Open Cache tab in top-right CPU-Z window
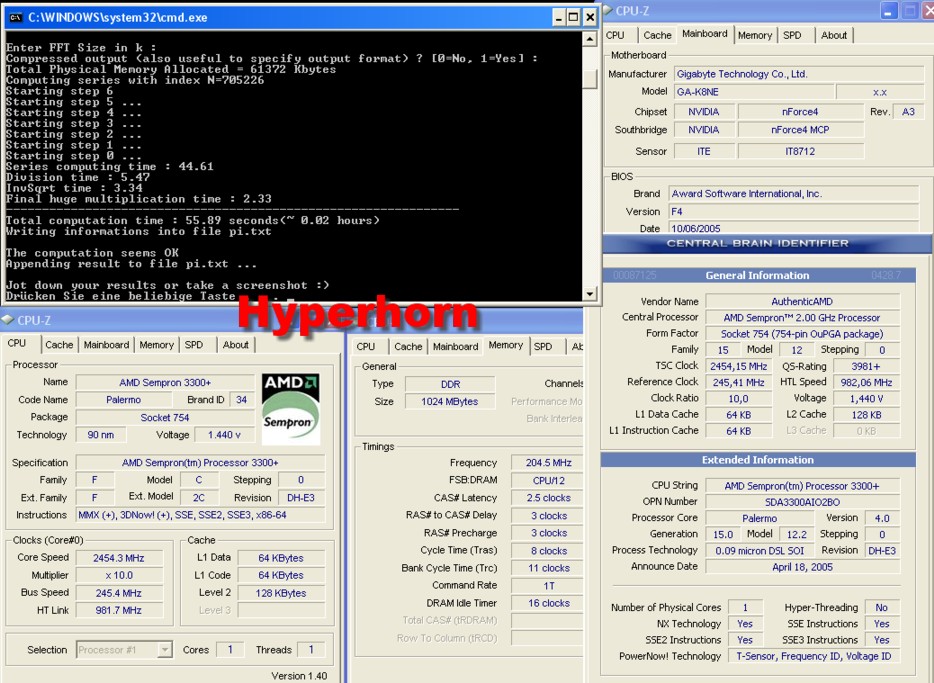The image size is (934, 683). 657,35
